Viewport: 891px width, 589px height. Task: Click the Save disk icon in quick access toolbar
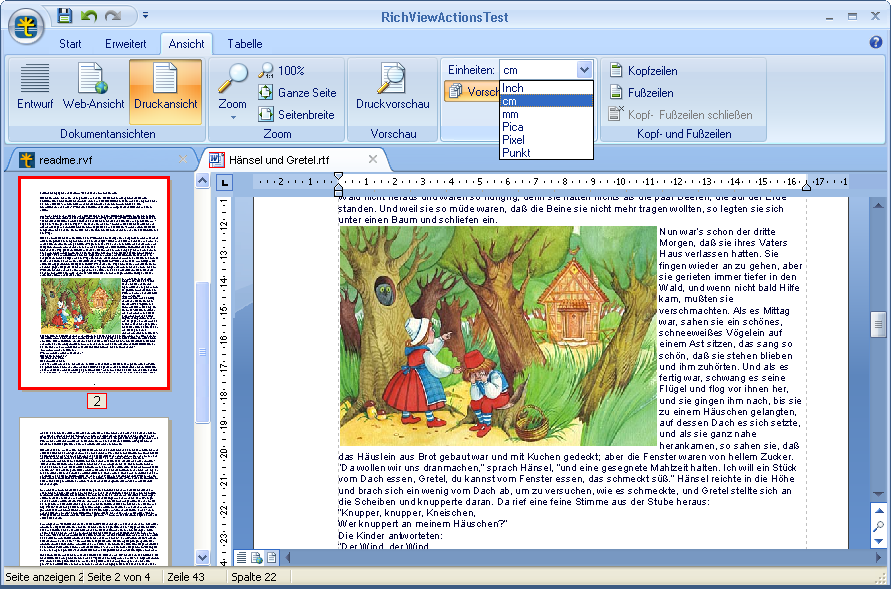pos(65,15)
